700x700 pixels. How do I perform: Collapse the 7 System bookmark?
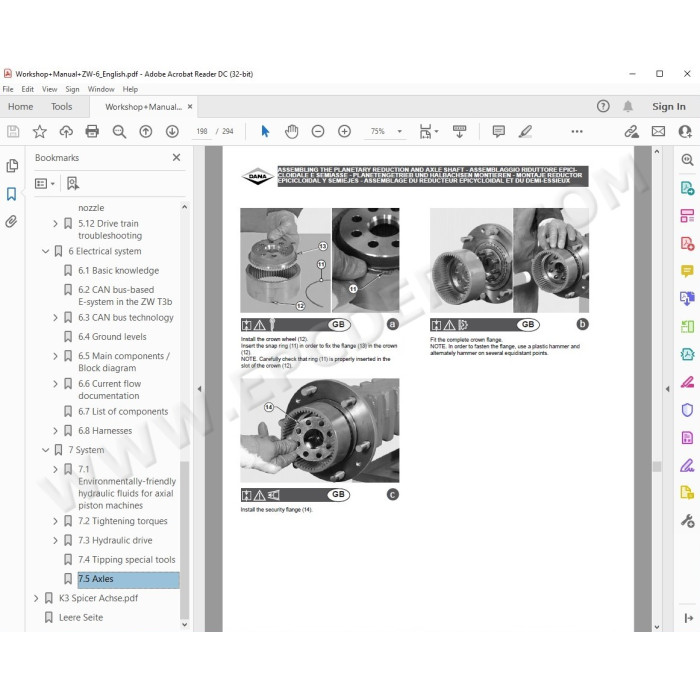(46, 450)
